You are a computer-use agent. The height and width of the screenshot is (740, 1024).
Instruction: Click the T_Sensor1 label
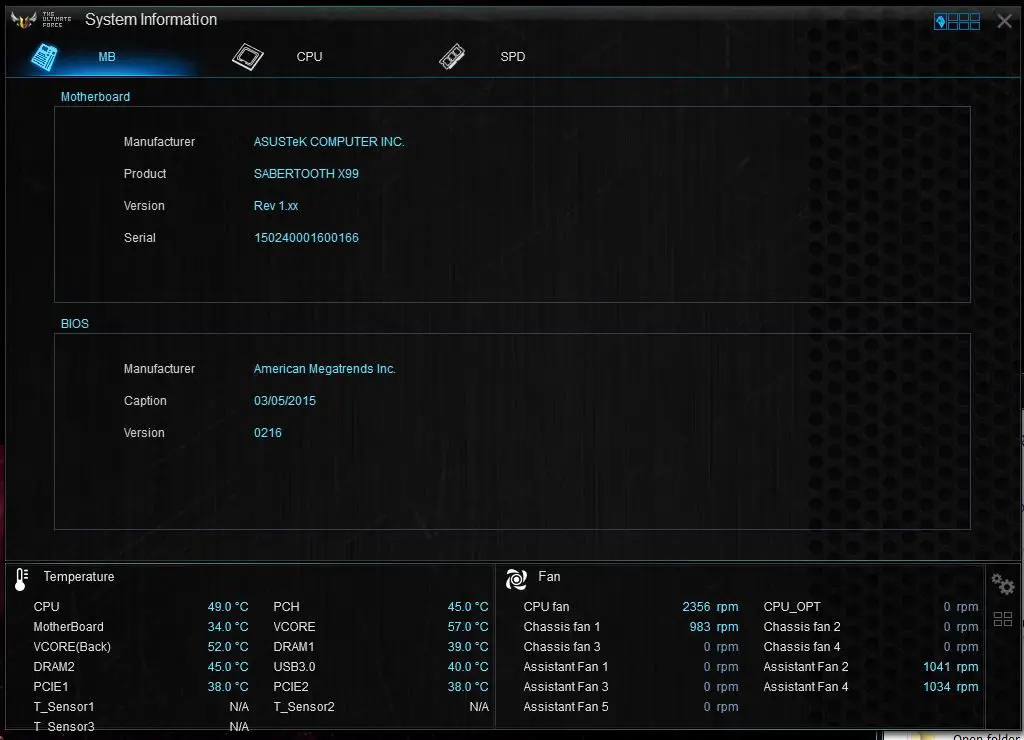click(64, 707)
